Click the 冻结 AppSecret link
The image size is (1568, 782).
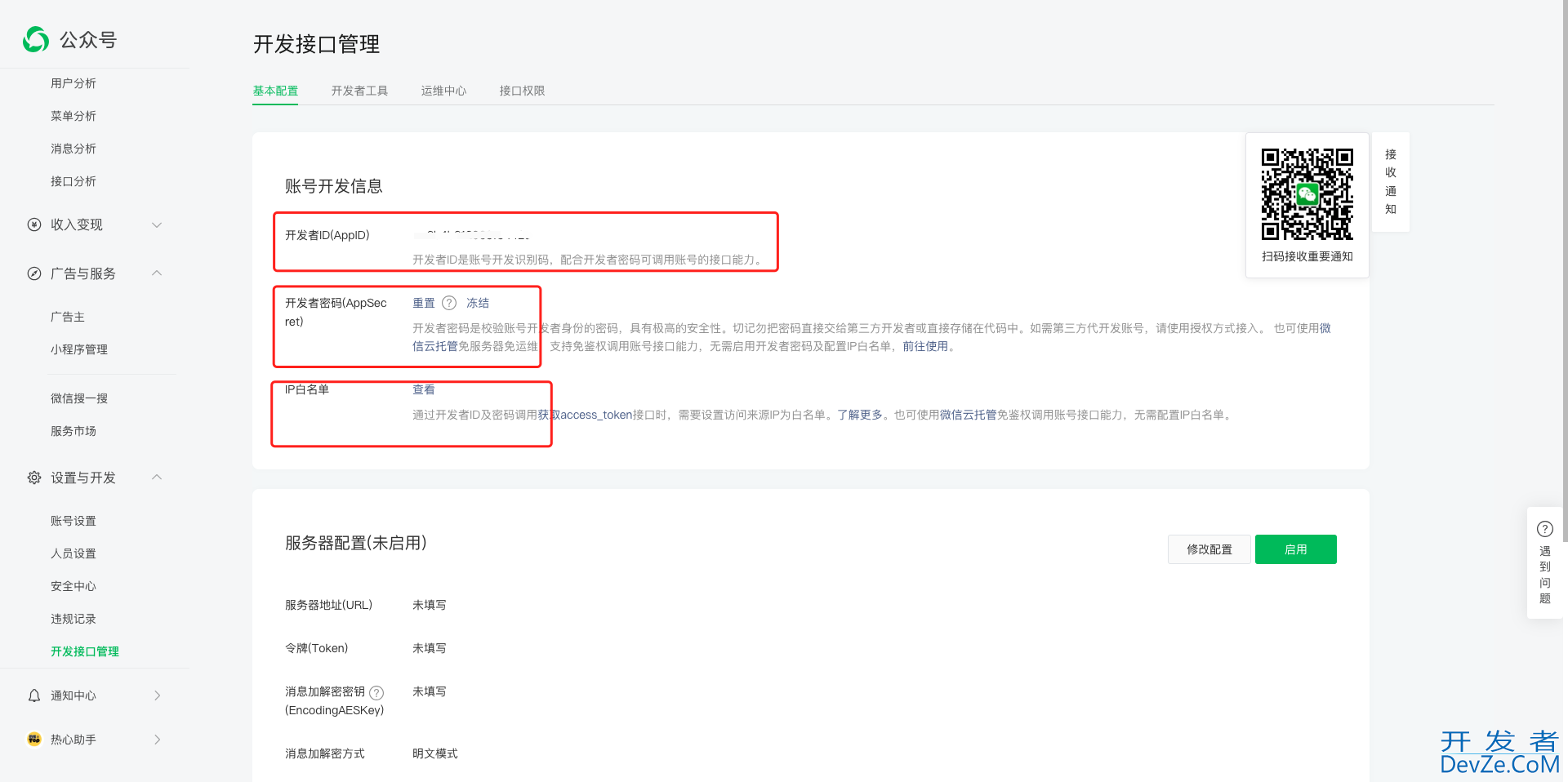[478, 303]
